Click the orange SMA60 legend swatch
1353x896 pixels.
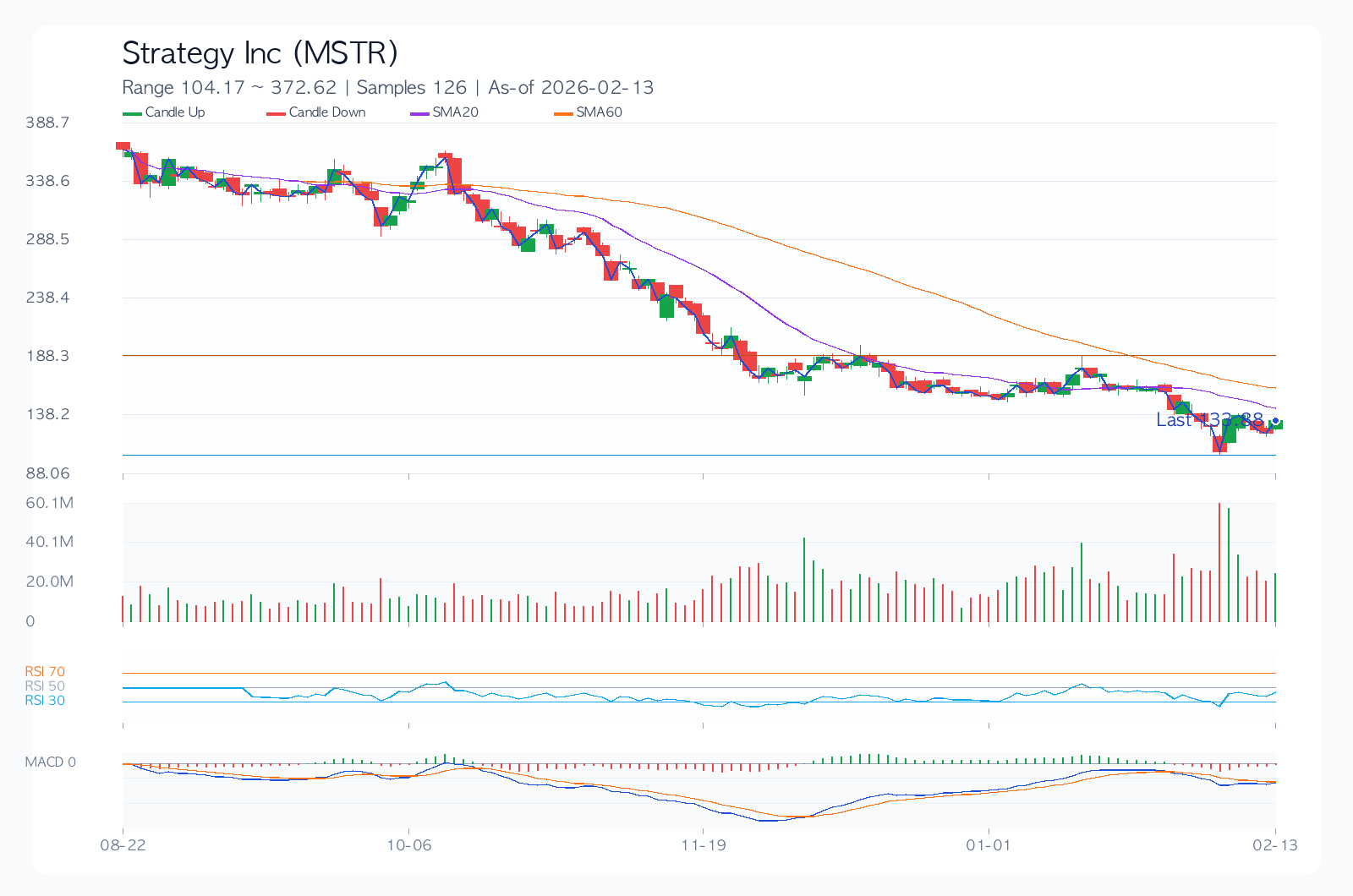(x=563, y=113)
